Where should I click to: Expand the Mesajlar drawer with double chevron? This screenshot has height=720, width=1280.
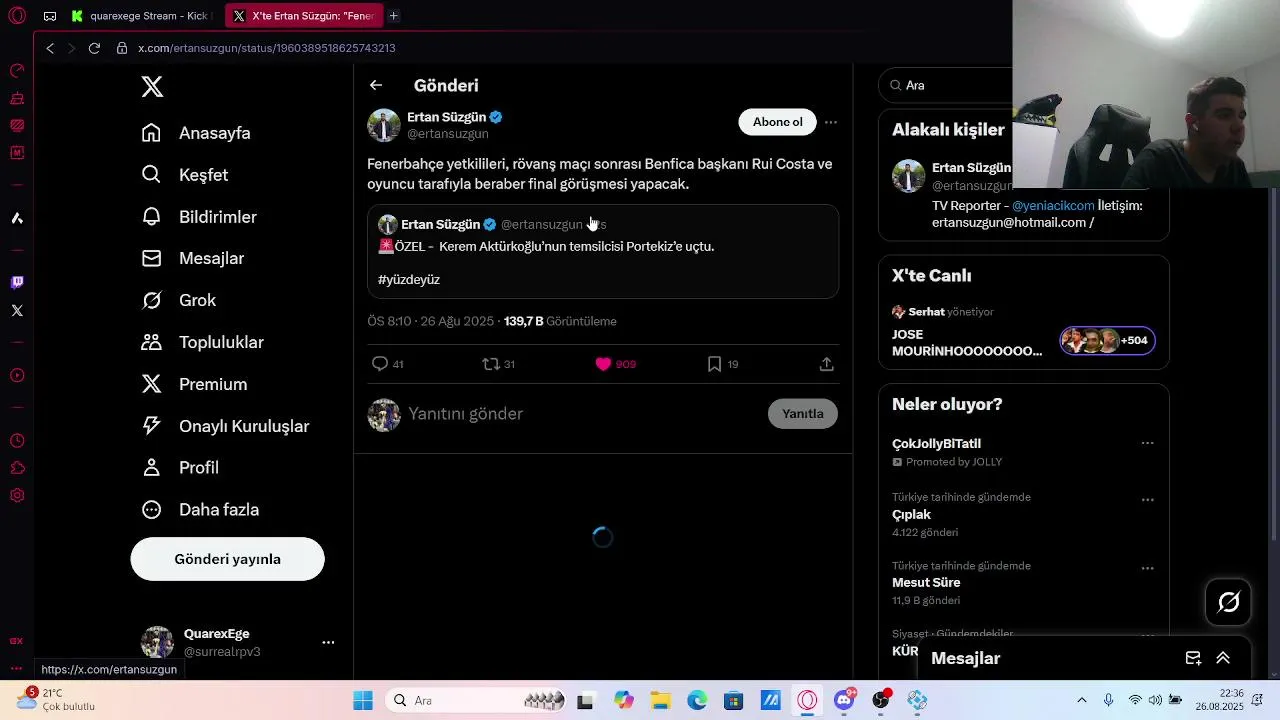tap(1223, 658)
